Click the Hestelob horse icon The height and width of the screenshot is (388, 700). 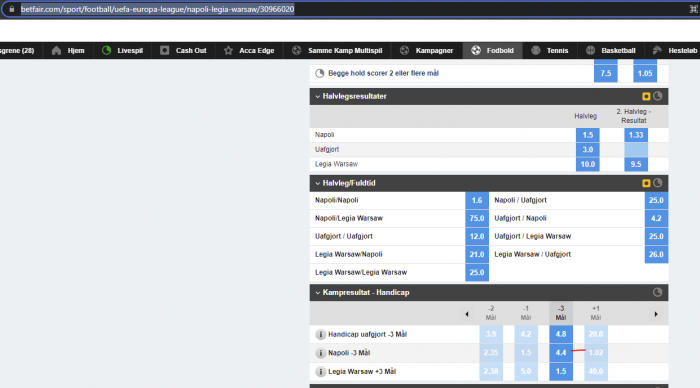pos(657,50)
